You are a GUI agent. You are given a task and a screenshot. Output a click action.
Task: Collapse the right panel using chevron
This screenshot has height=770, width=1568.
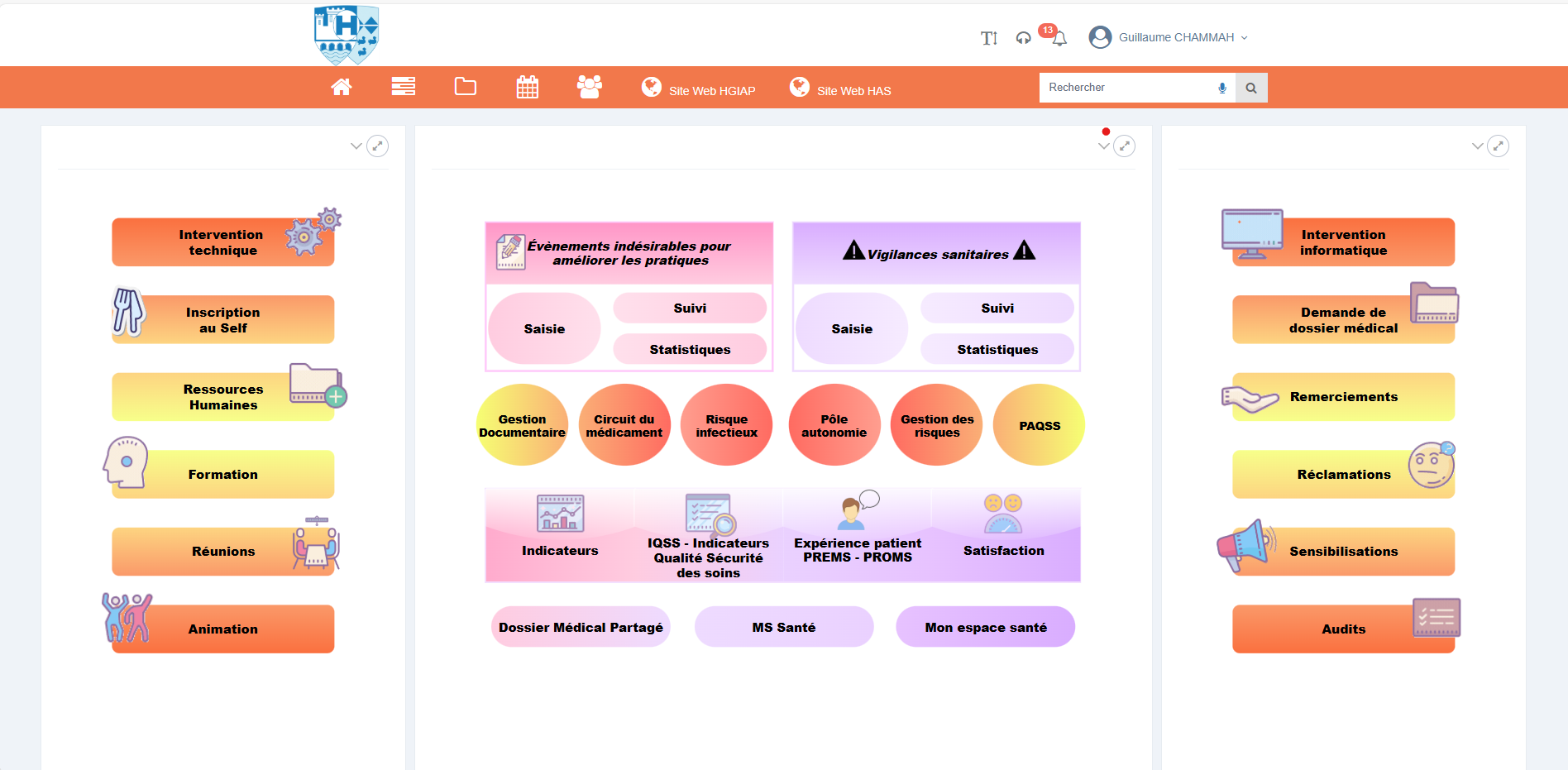(x=1478, y=146)
